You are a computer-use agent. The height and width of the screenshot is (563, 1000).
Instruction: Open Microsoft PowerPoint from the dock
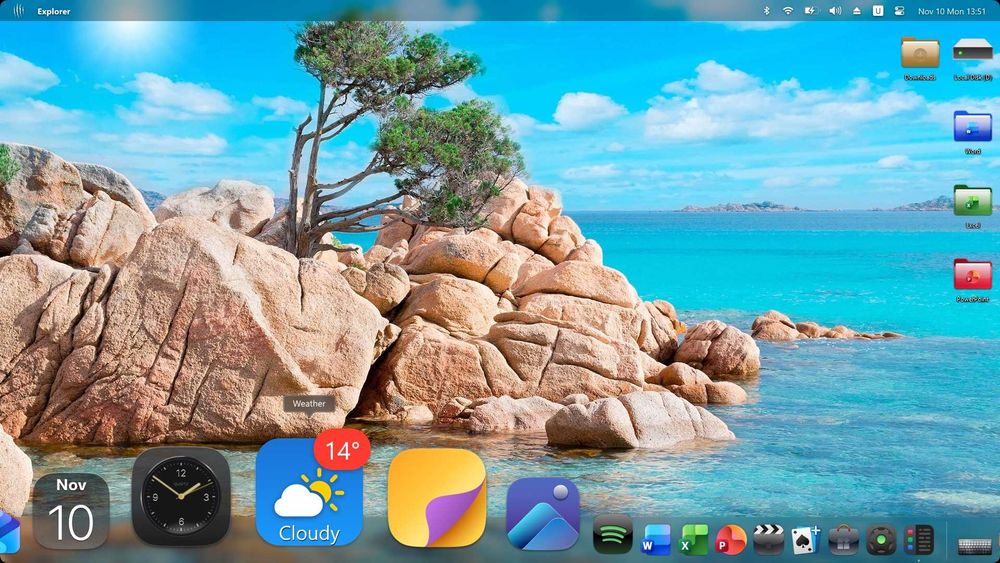click(x=731, y=539)
